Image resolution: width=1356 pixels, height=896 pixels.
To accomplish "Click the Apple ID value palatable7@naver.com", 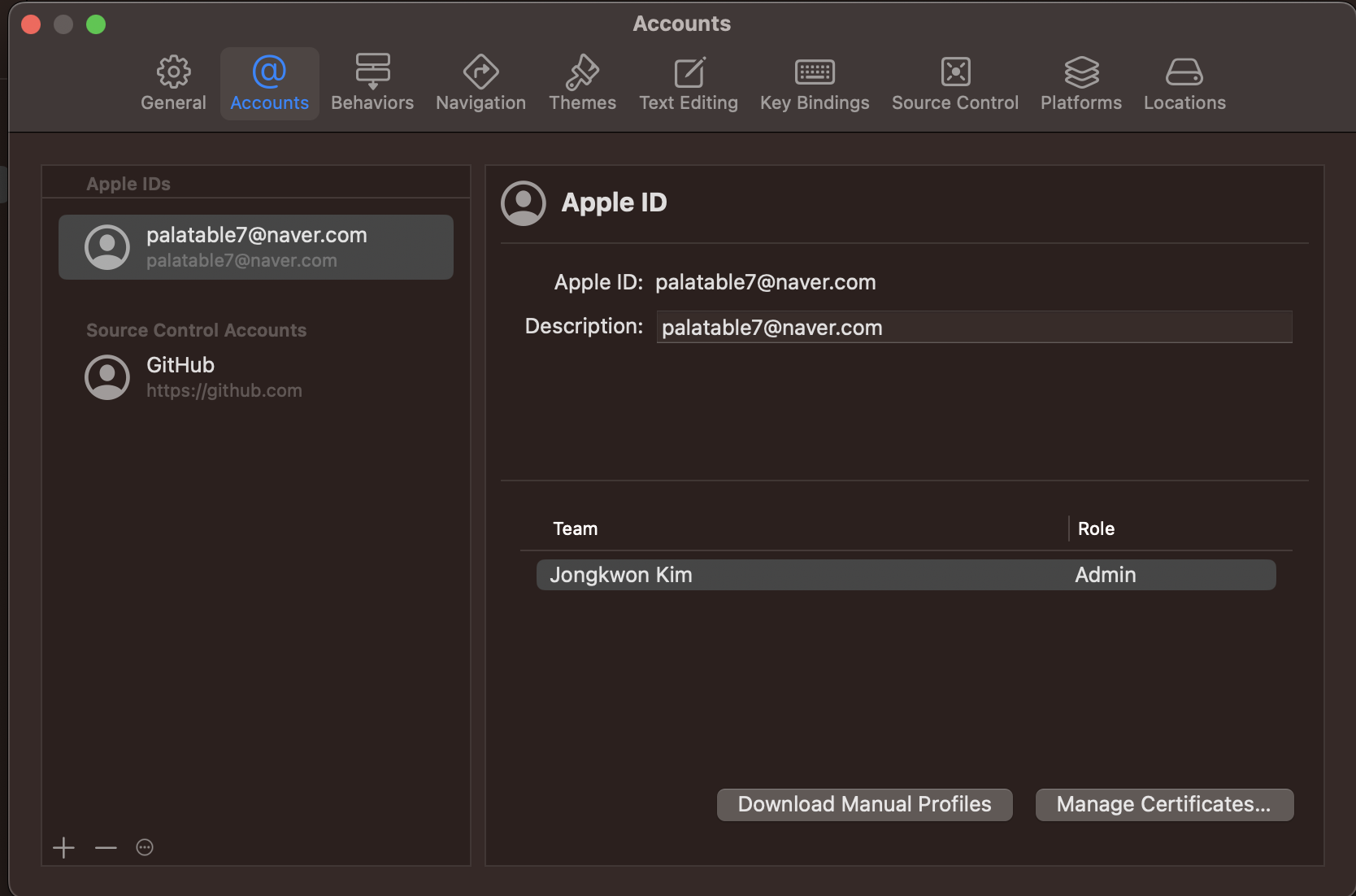I will [x=766, y=282].
